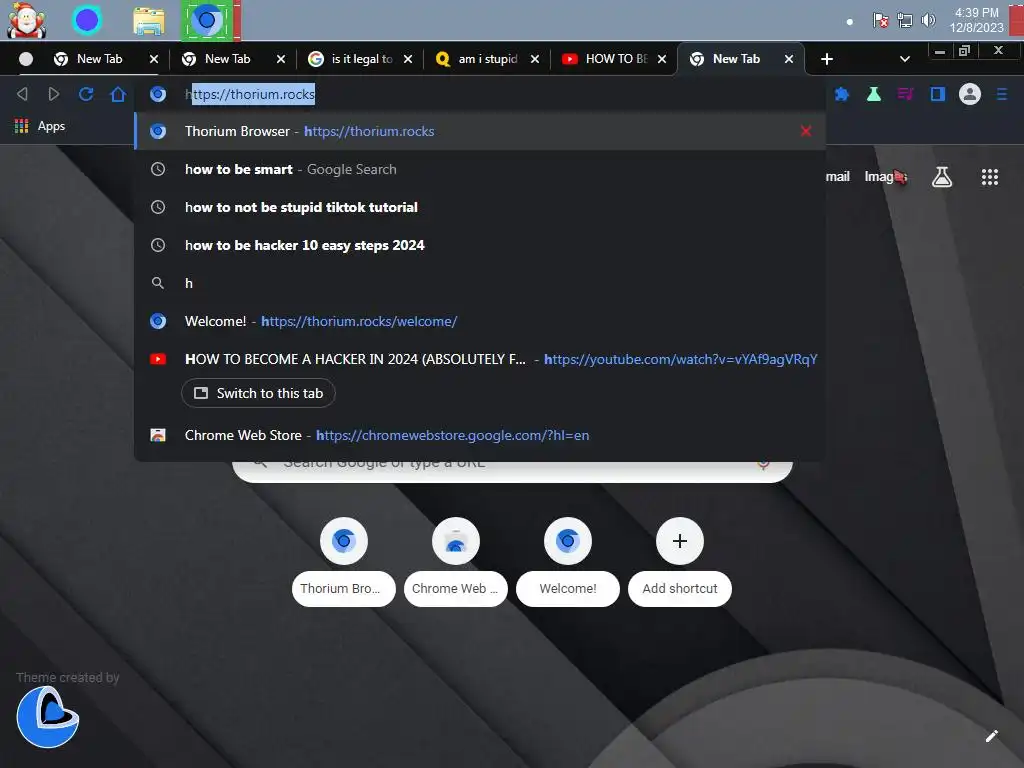Click the 'Switch to this tab' button
1024x768 pixels.
pos(258,393)
